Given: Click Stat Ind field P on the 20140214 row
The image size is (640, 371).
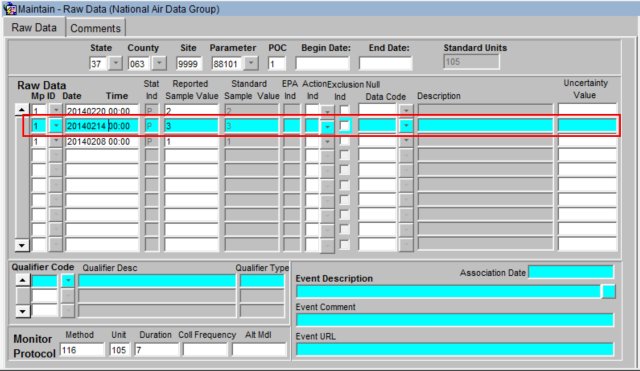Looking at the screenshot, I should click(x=151, y=126).
